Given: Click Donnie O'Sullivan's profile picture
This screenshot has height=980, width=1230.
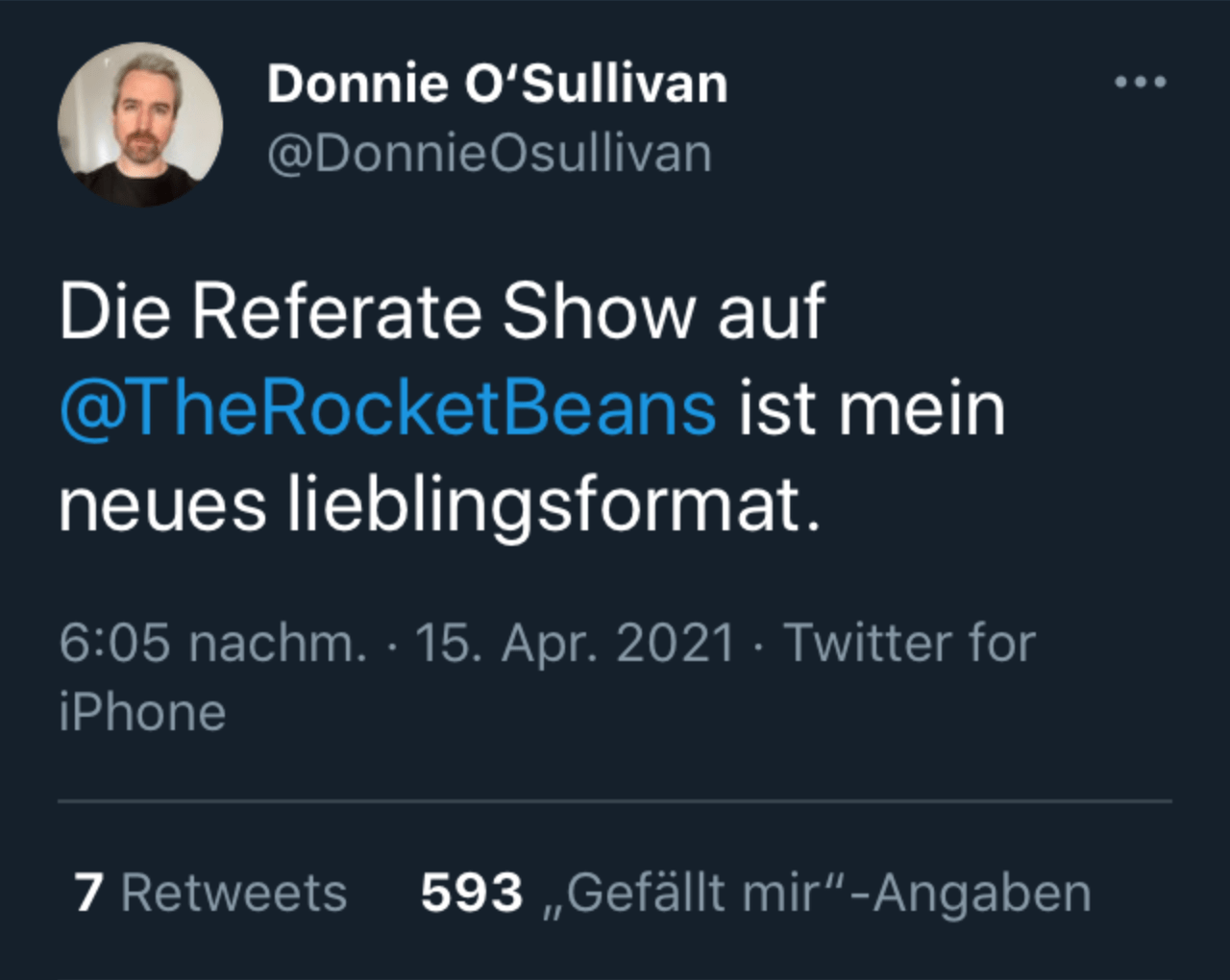Looking at the screenshot, I should pos(140,125).
